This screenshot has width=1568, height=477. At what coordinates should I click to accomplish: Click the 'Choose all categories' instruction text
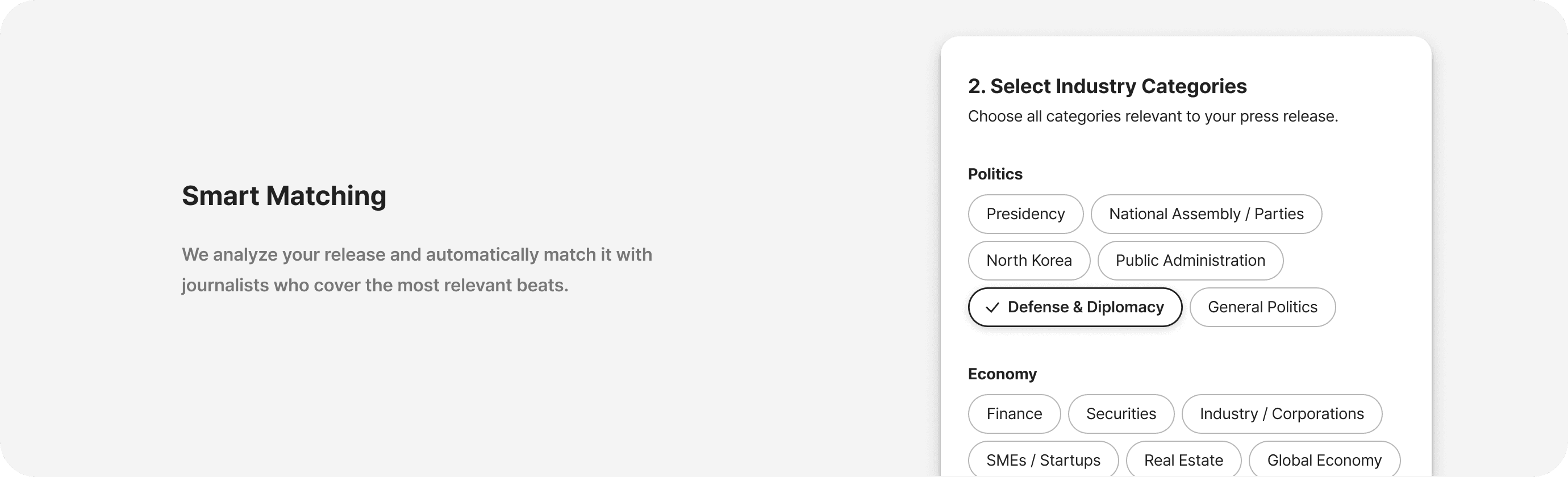click(x=1153, y=116)
